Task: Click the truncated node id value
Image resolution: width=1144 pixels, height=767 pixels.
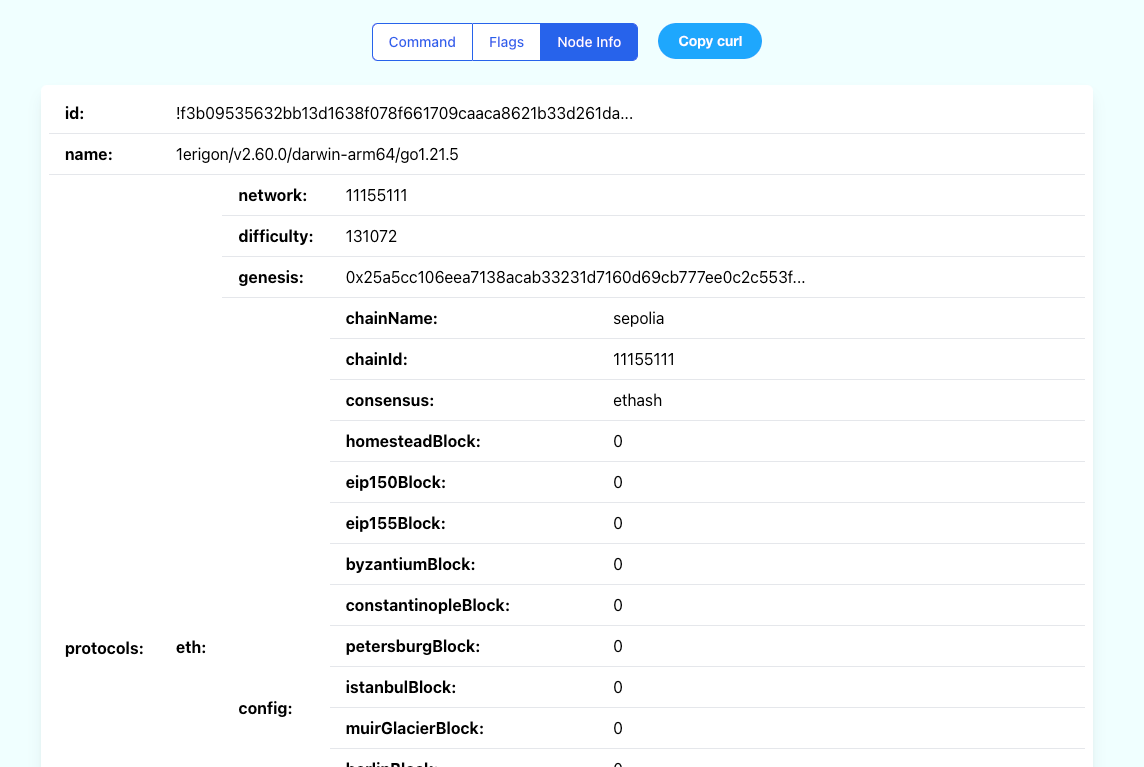Action: [x=404, y=114]
